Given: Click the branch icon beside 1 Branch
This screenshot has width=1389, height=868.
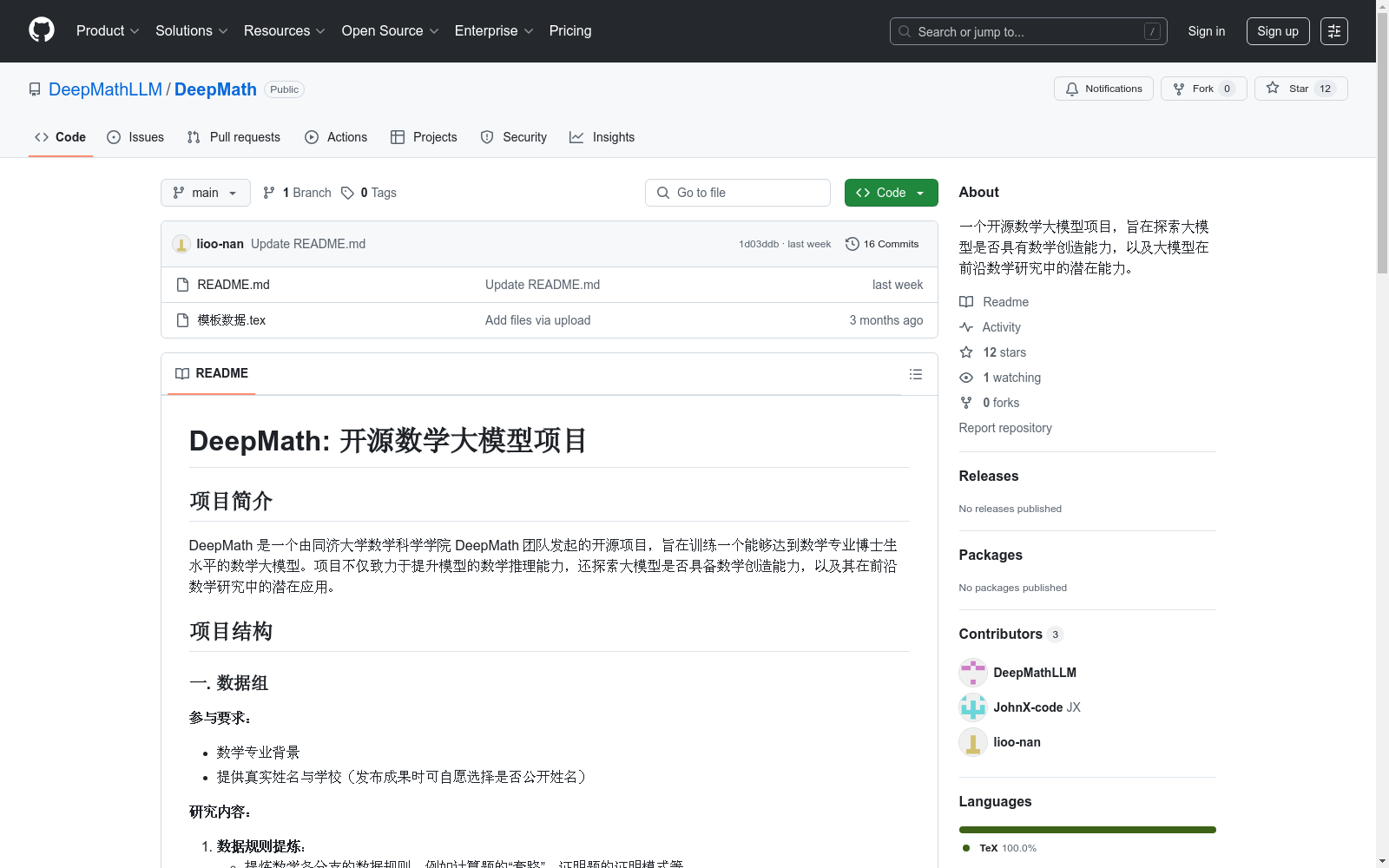Looking at the screenshot, I should tap(269, 193).
